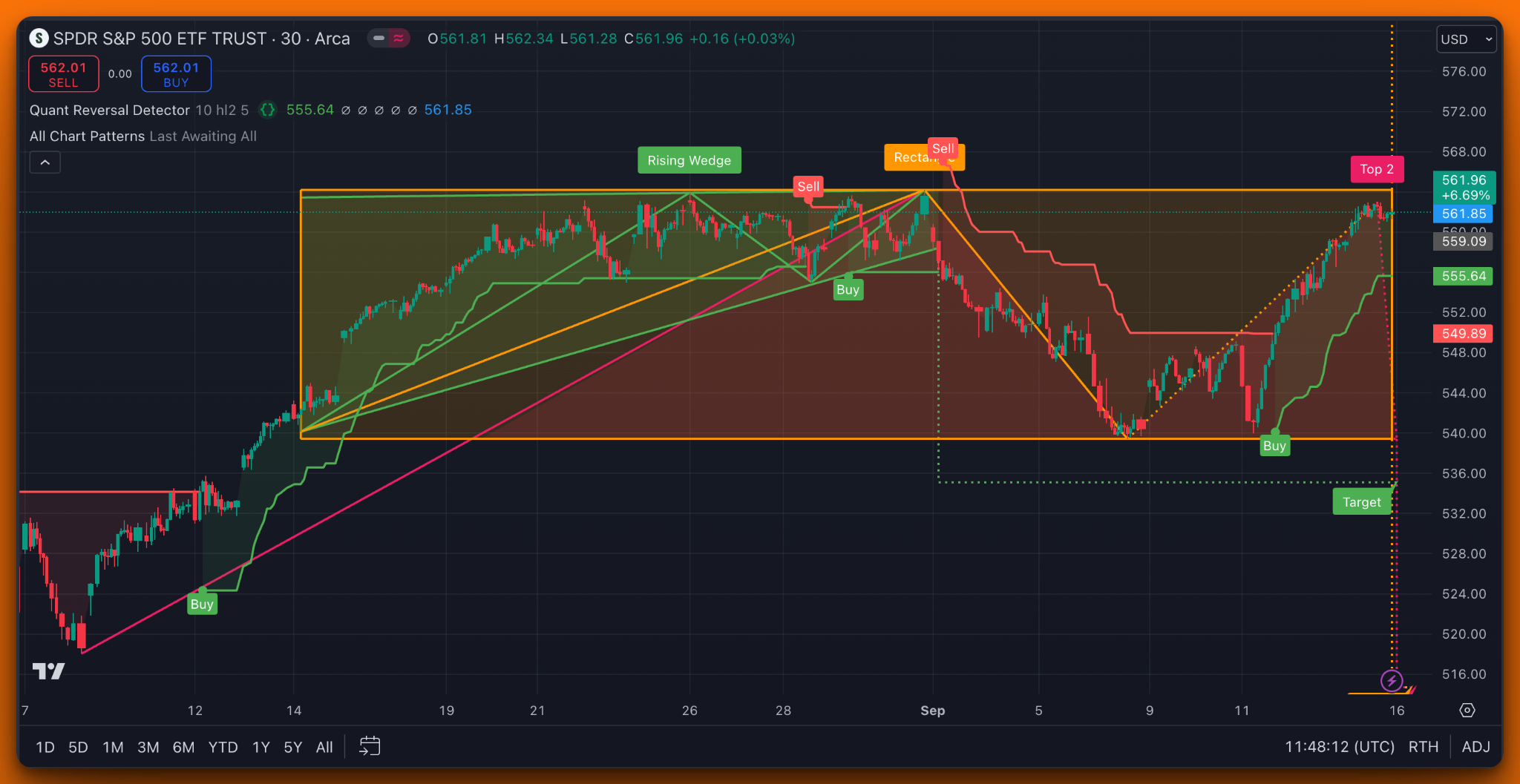Toggle the RTH session button
Screen dimensions: 1520x784
(1424, 747)
